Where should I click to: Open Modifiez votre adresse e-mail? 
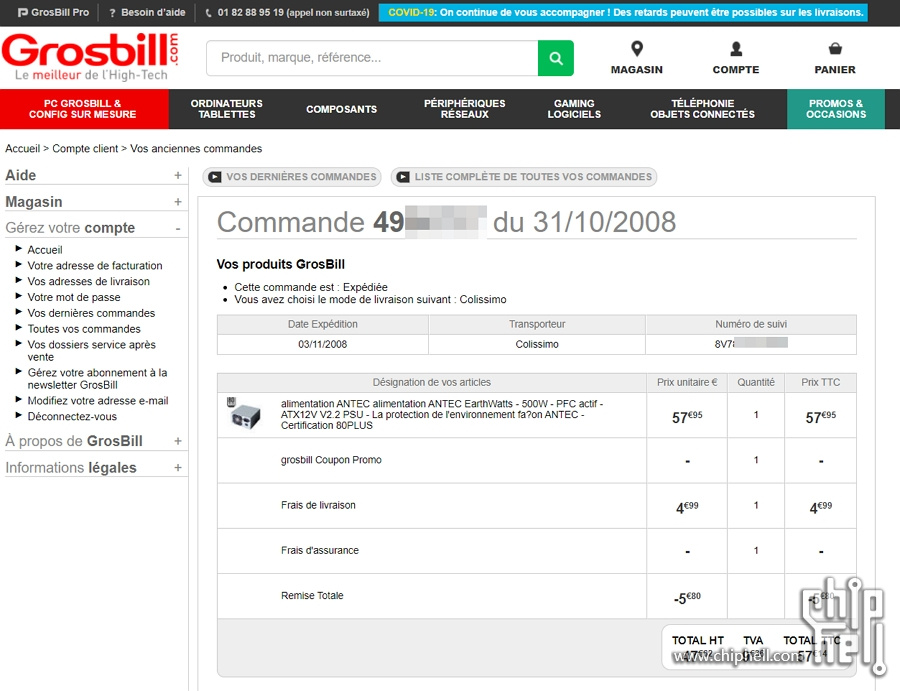click(98, 401)
